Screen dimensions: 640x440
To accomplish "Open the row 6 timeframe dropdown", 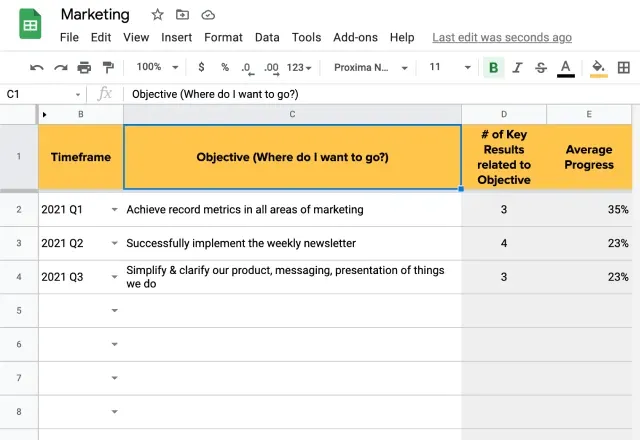I will 114,344.
